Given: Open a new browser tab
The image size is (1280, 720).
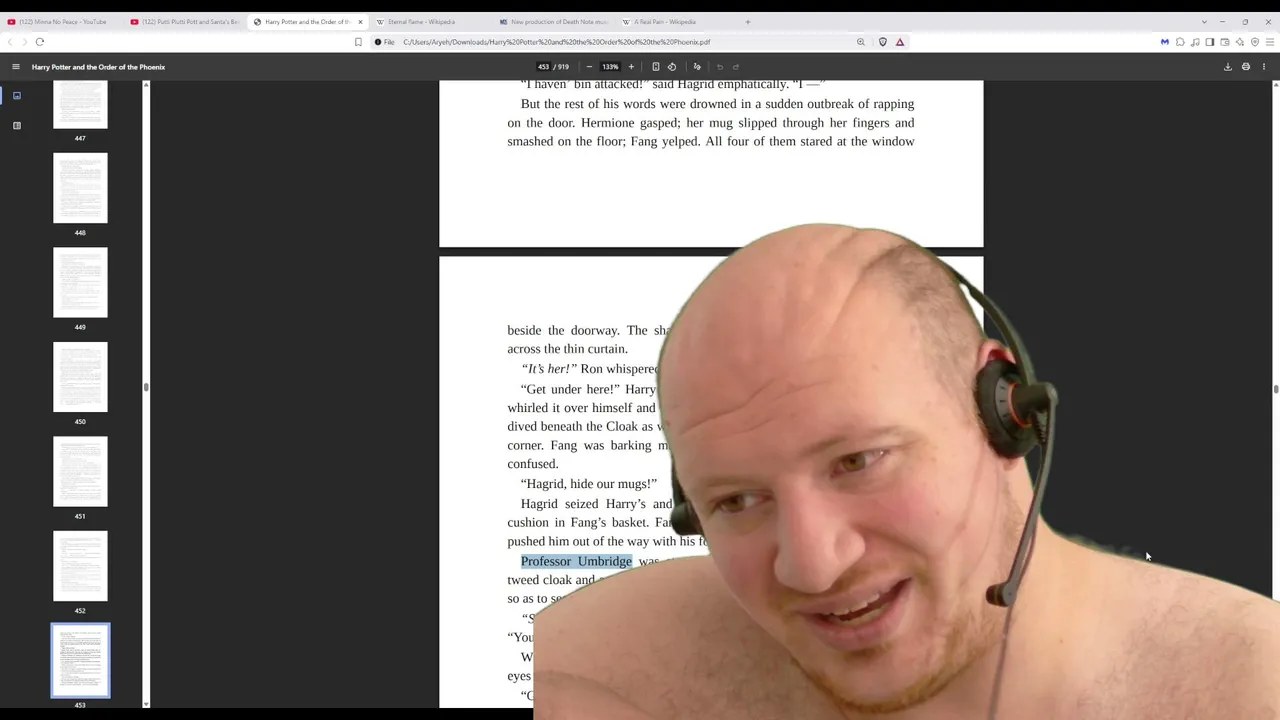Looking at the screenshot, I should (x=747, y=22).
